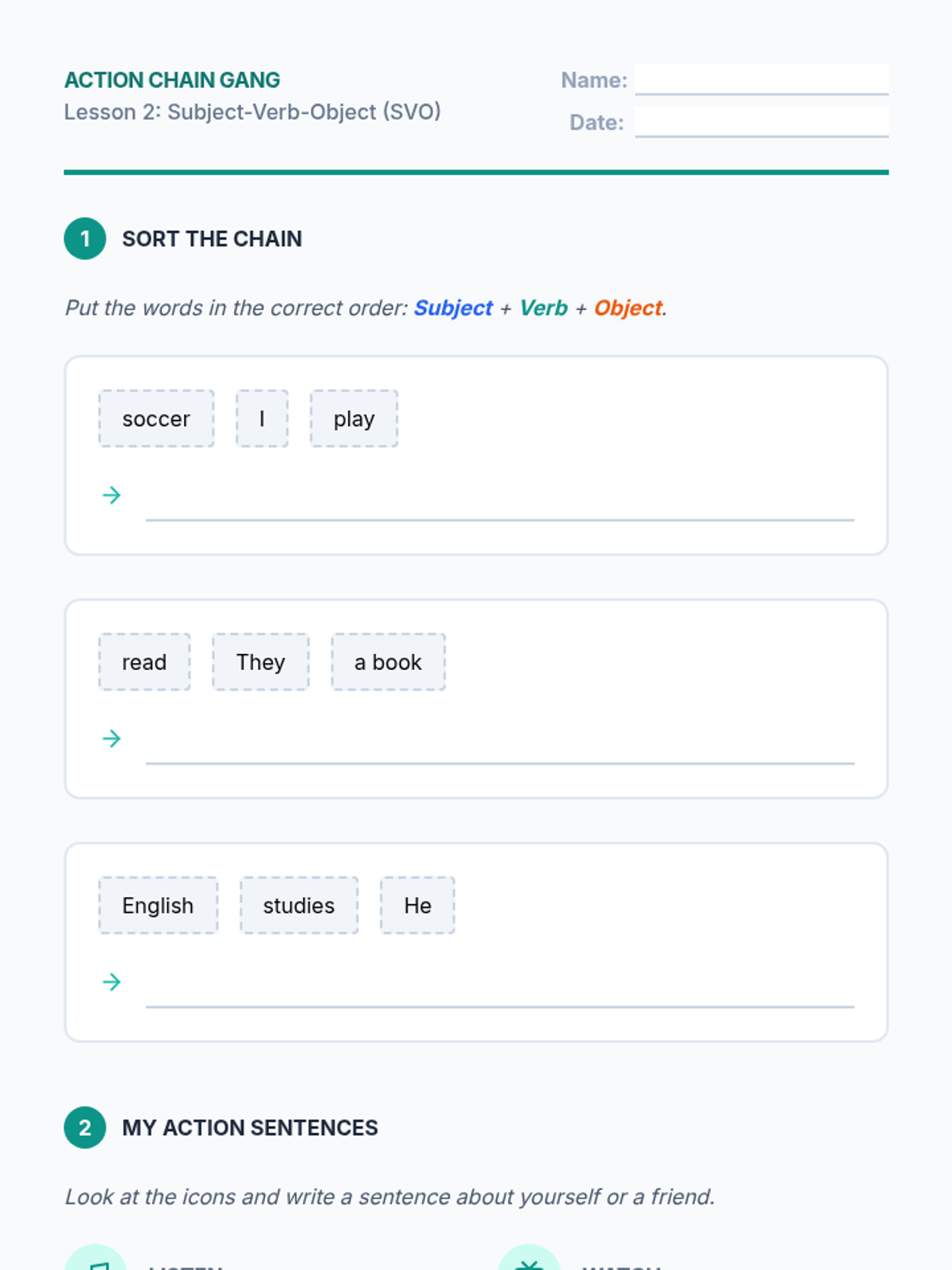
Task: Select the 'I' word chip
Action: (x=262, y=419)
